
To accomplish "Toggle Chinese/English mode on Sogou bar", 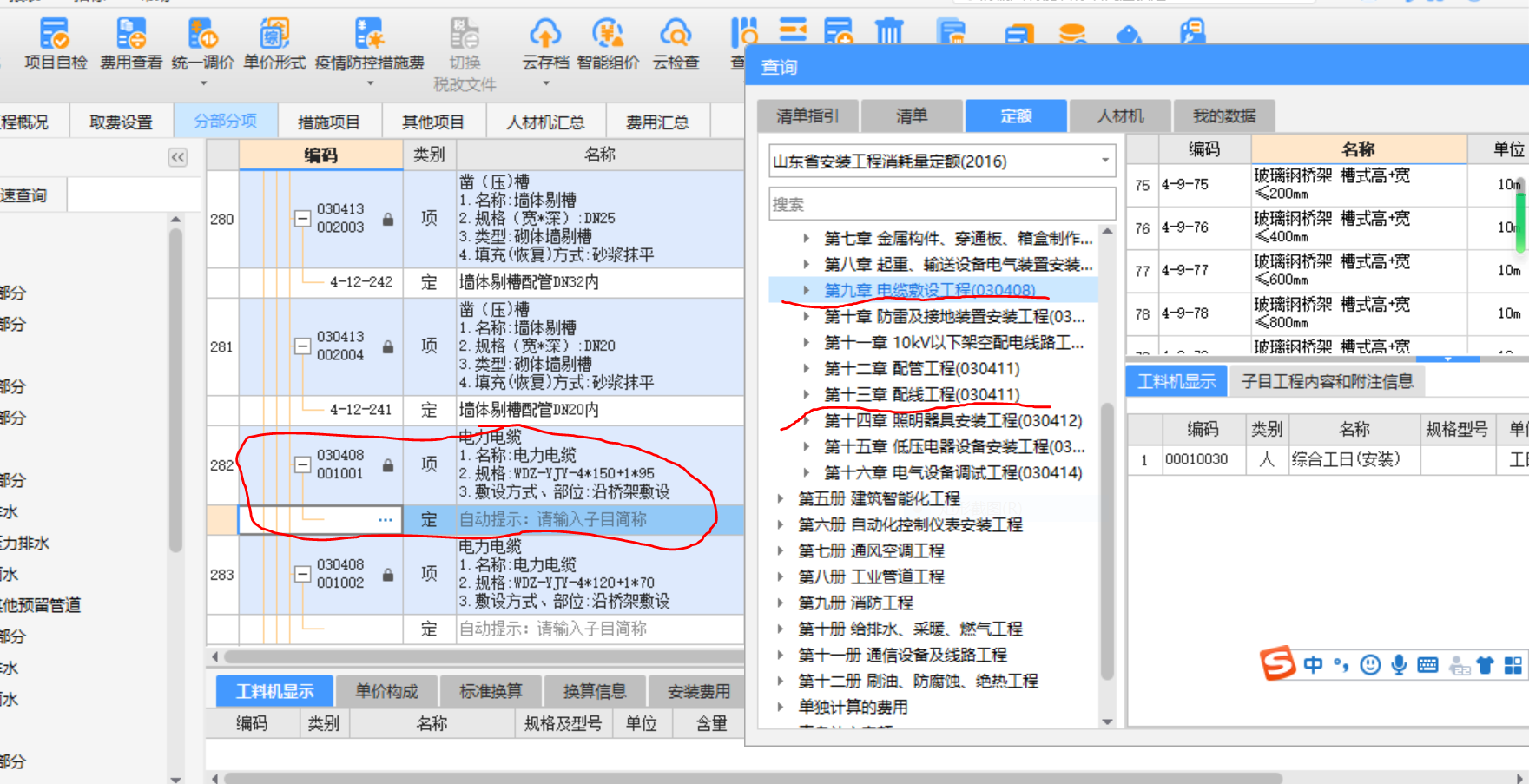I will 1313,665.
